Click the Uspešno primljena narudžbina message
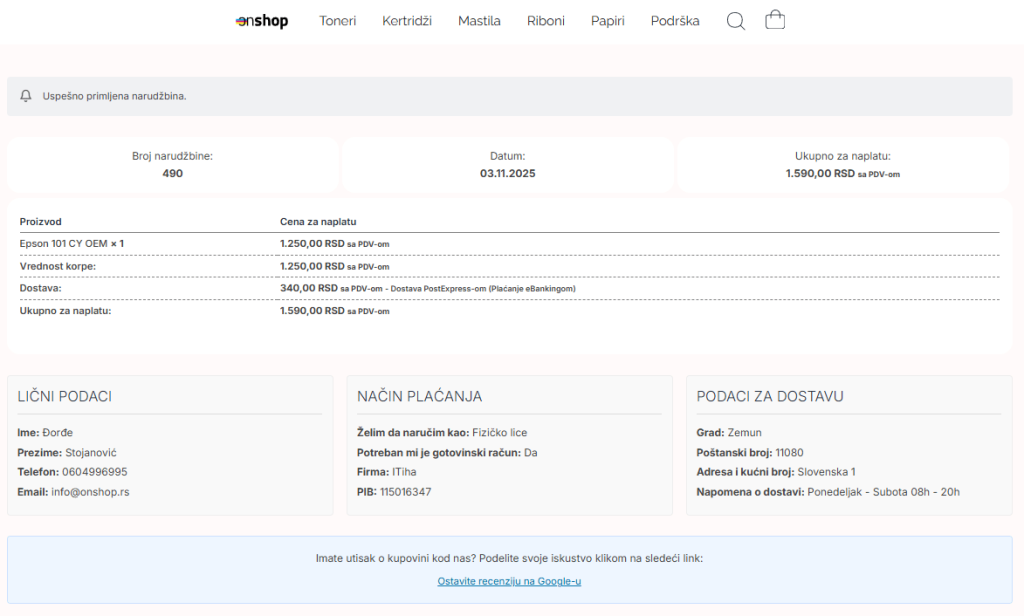 tap(114, 96)
